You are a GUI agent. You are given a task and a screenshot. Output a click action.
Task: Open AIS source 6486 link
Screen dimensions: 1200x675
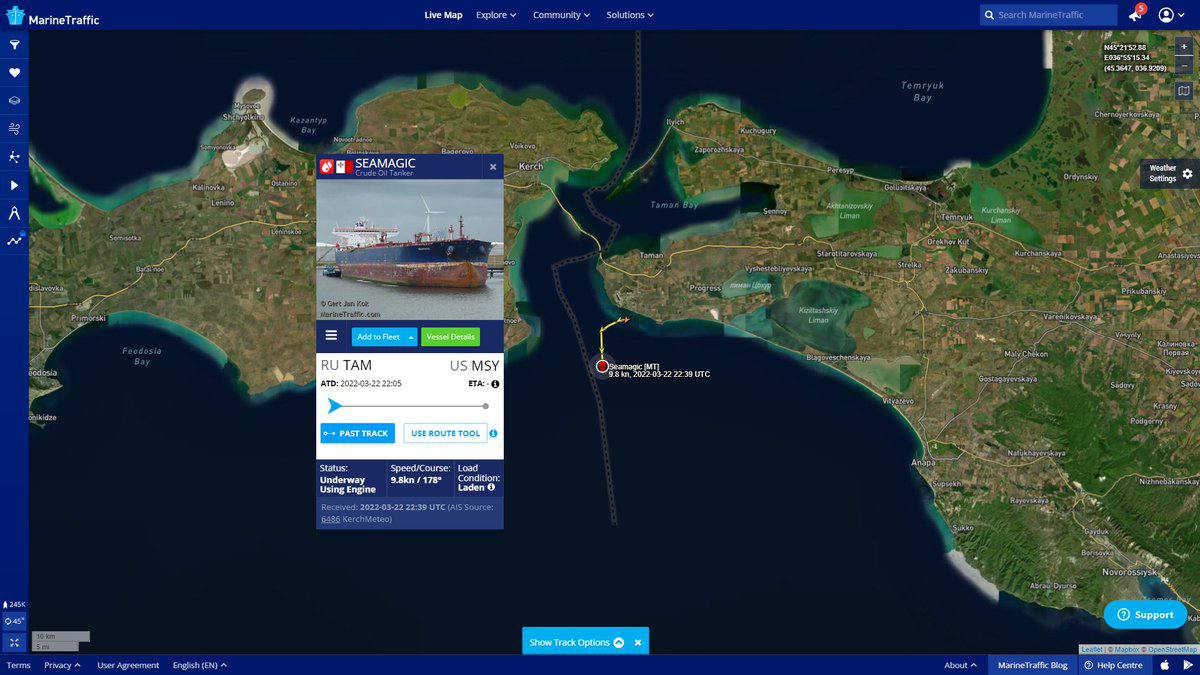(x=330, y=519)
